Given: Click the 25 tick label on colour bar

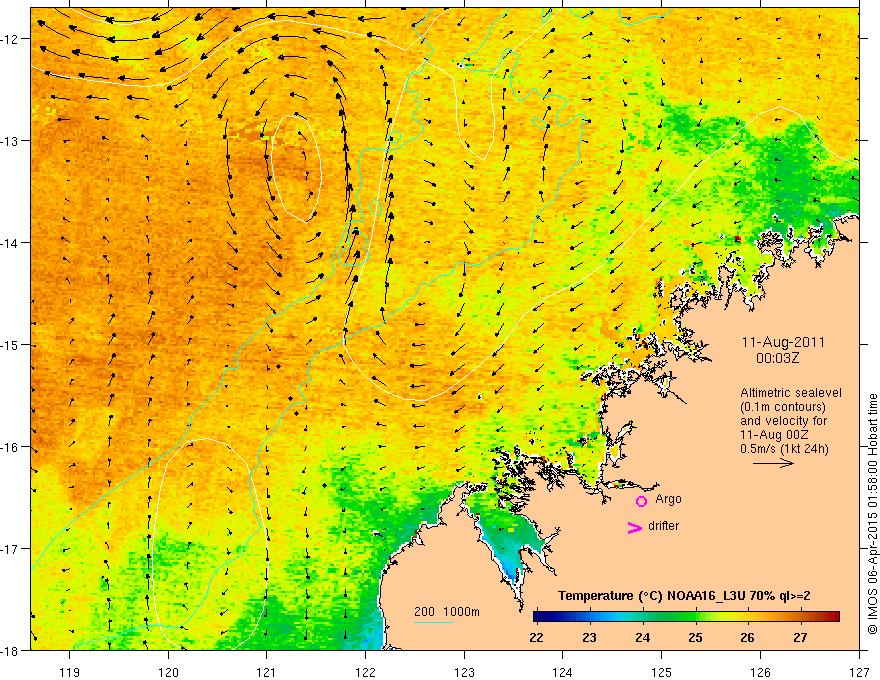Looking at the screenshot, I should click(695, 637).
